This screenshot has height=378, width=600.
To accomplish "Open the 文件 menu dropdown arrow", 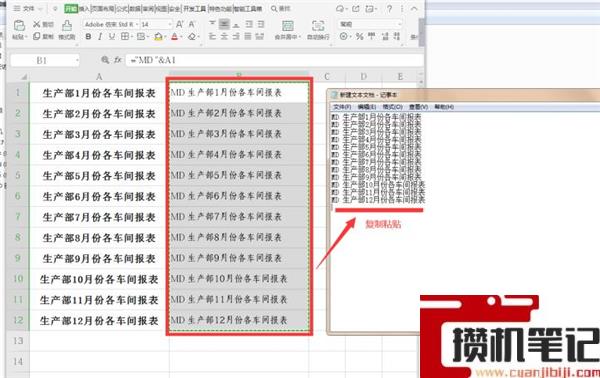I will pyautogui.click(x=41, y=8).
